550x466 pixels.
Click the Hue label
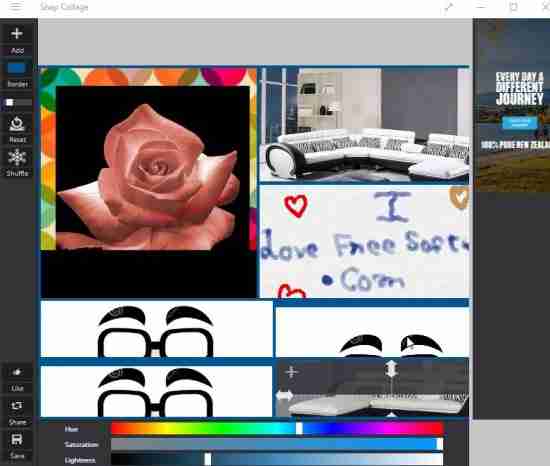[72, 429]
